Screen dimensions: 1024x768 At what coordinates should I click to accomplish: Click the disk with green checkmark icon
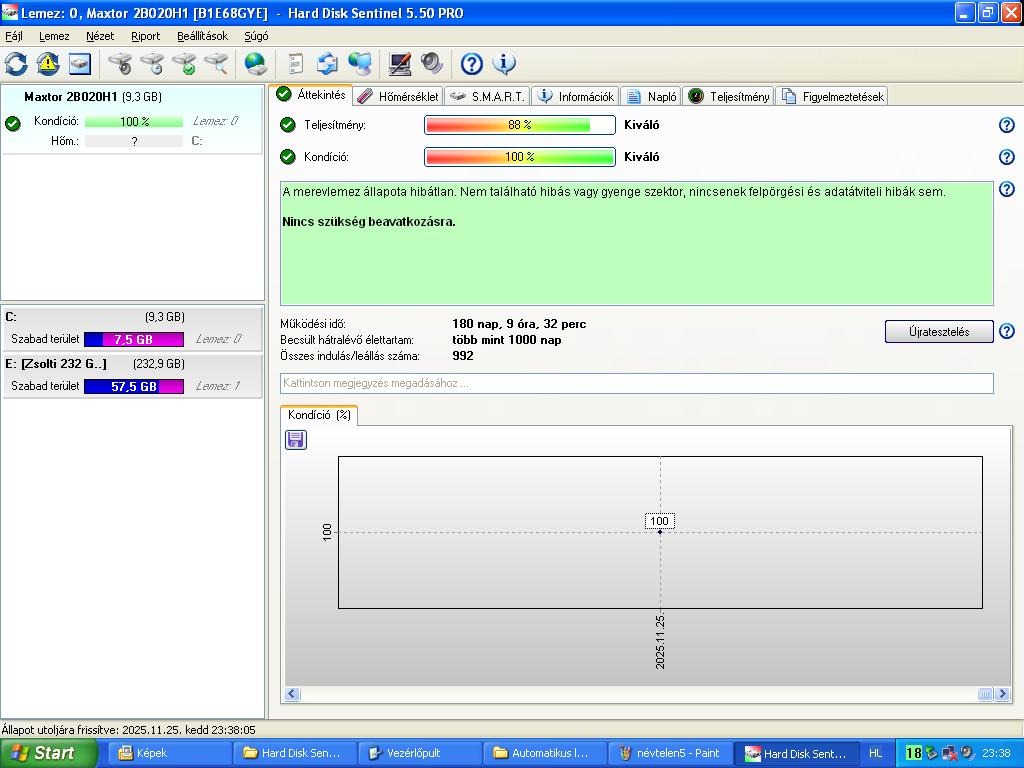184,64
